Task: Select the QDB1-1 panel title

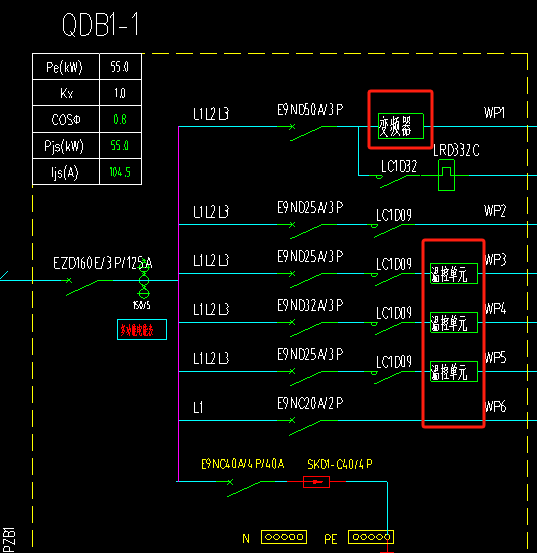Action: tap(101, 24)
